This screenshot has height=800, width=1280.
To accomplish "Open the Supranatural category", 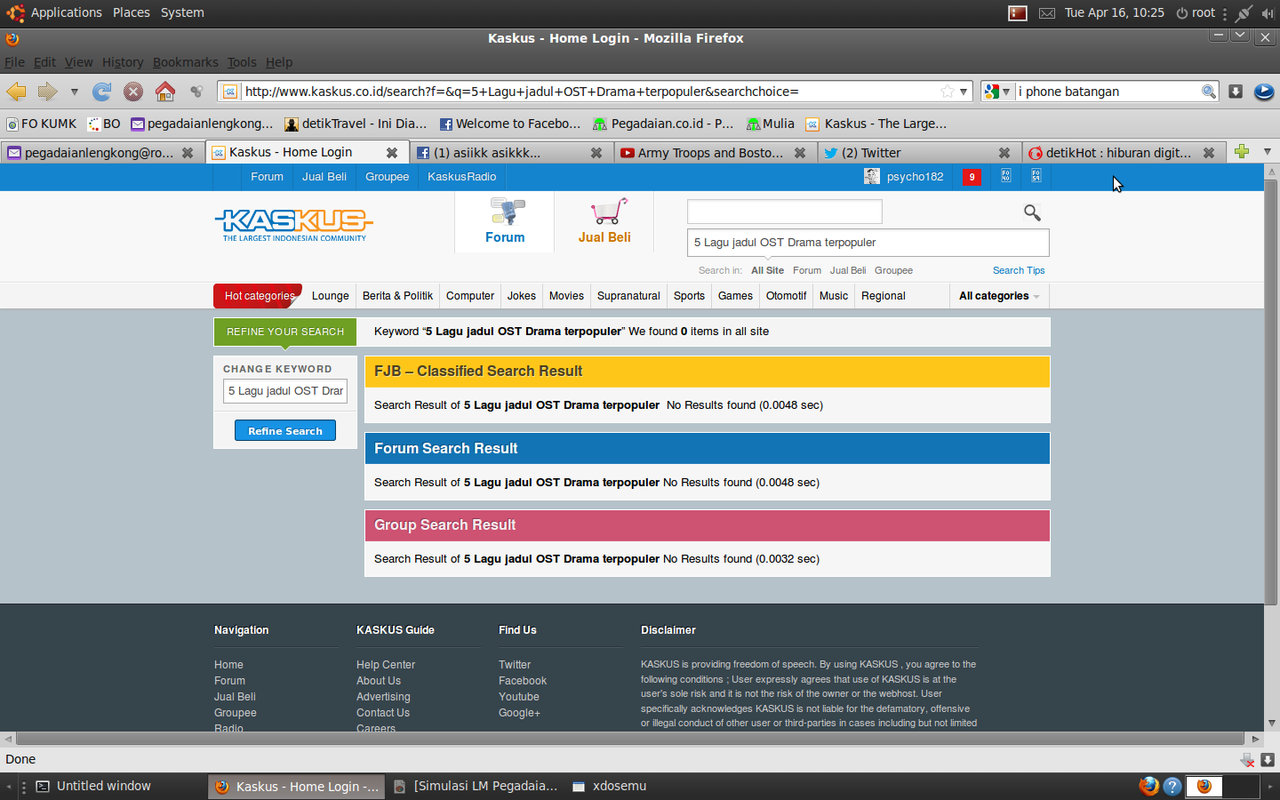I will click(629, 296).
